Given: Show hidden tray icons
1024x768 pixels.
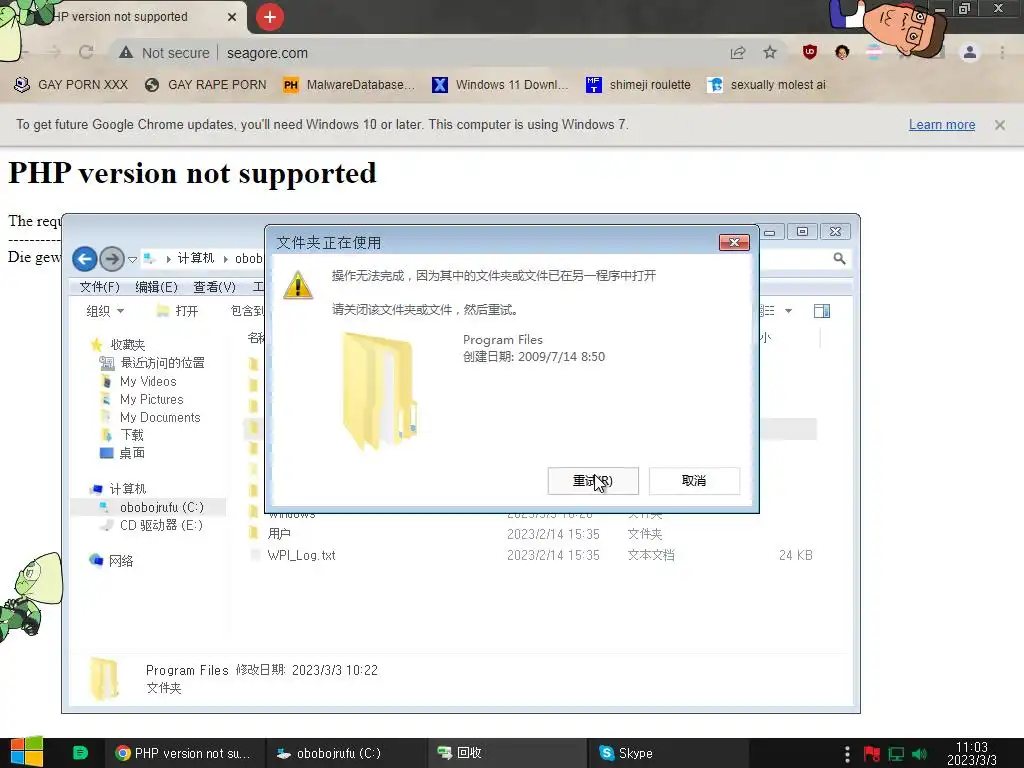Looking at the screenshot, I should coord(847,754).
